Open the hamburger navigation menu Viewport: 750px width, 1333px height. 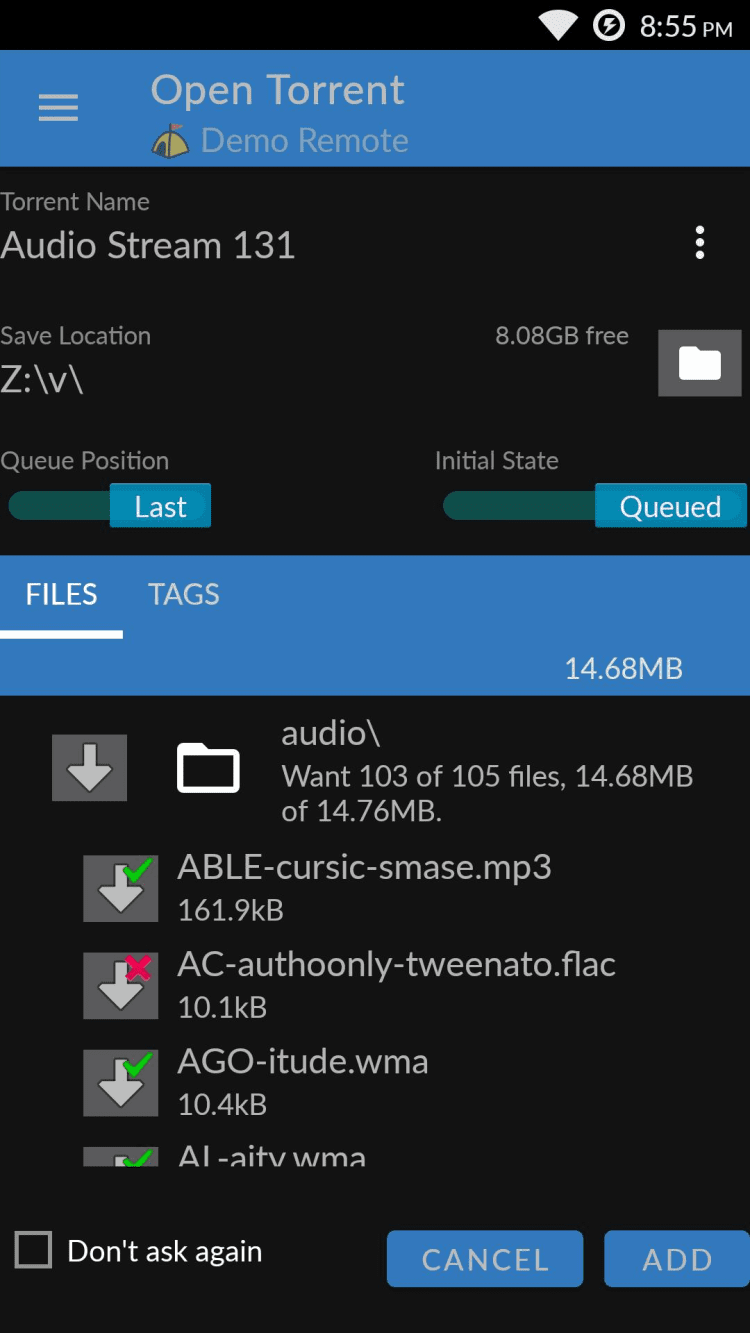click(x=58, y=108)
